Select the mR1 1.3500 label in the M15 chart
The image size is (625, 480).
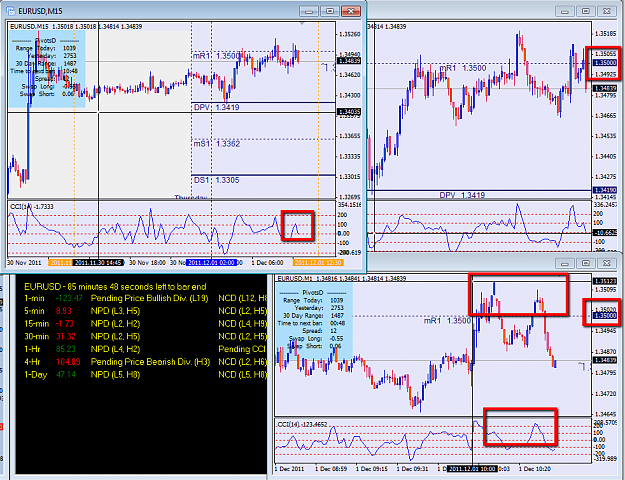217,56
